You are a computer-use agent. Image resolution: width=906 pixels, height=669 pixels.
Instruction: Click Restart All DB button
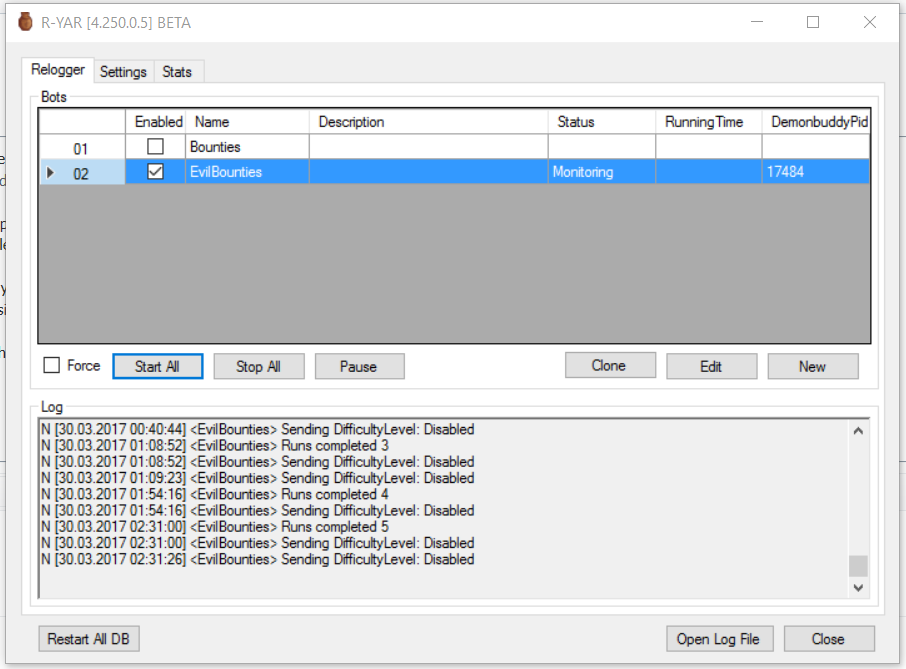click(x=89, y=639)
